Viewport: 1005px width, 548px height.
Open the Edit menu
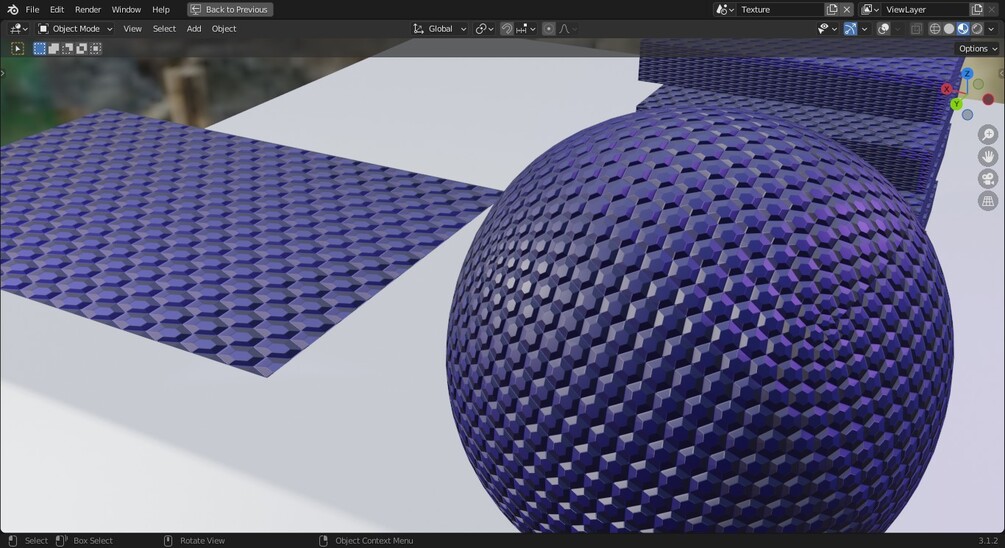pos(57,10)
